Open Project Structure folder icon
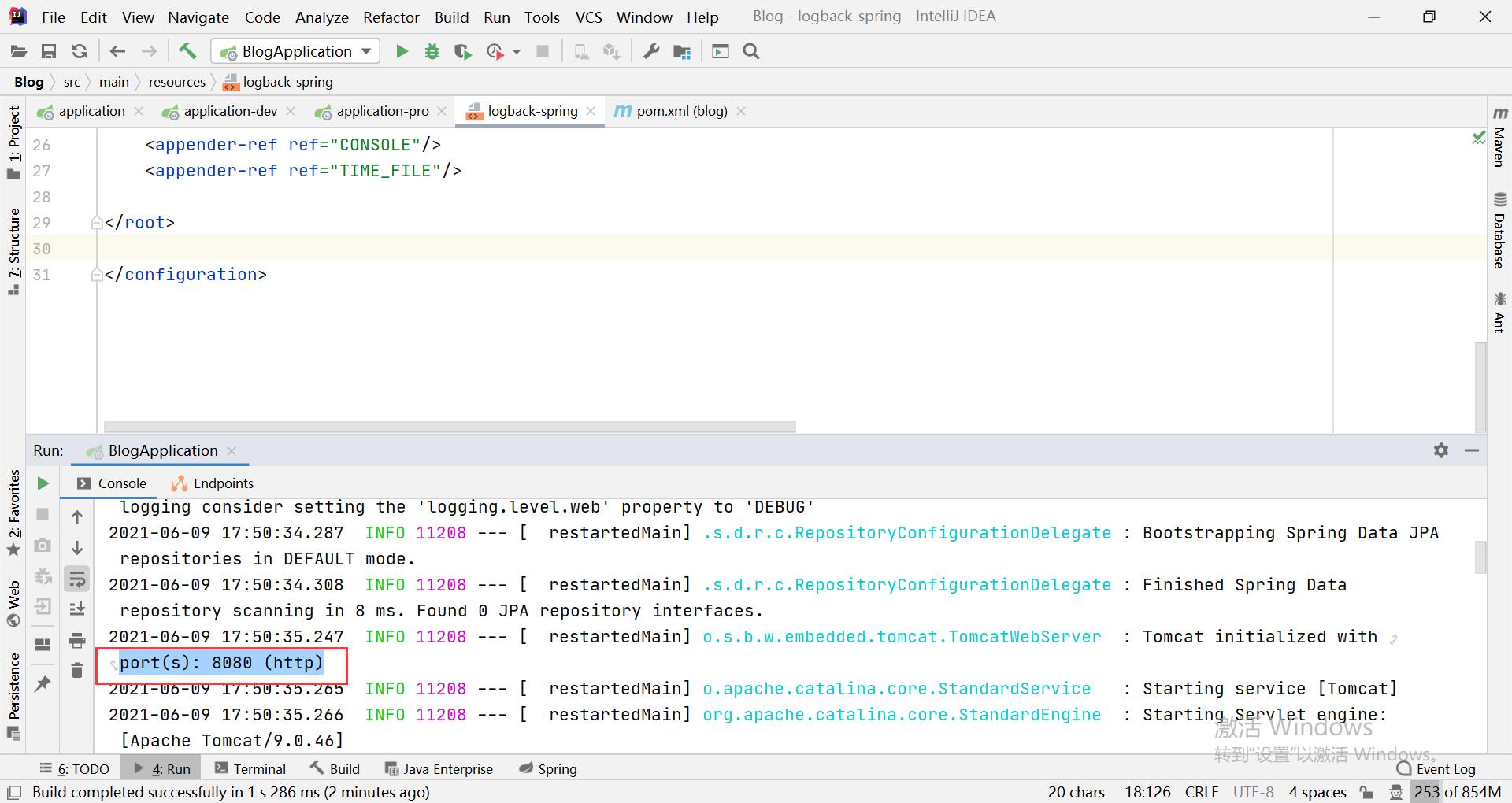 click(682, 52)
